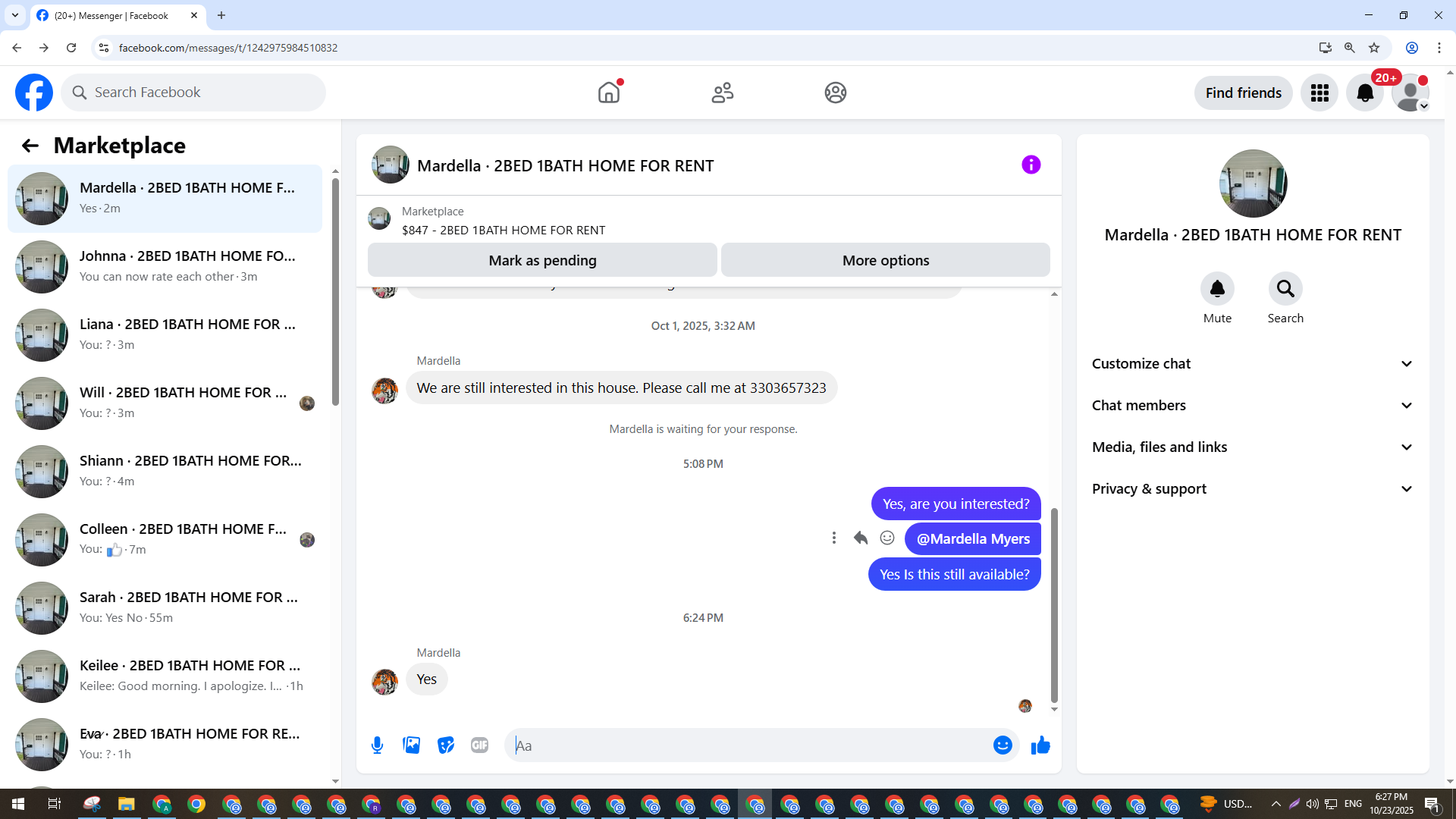Open the emoji picker in the message box
The image size is (1456, 819).
[x=1003, y=745]
